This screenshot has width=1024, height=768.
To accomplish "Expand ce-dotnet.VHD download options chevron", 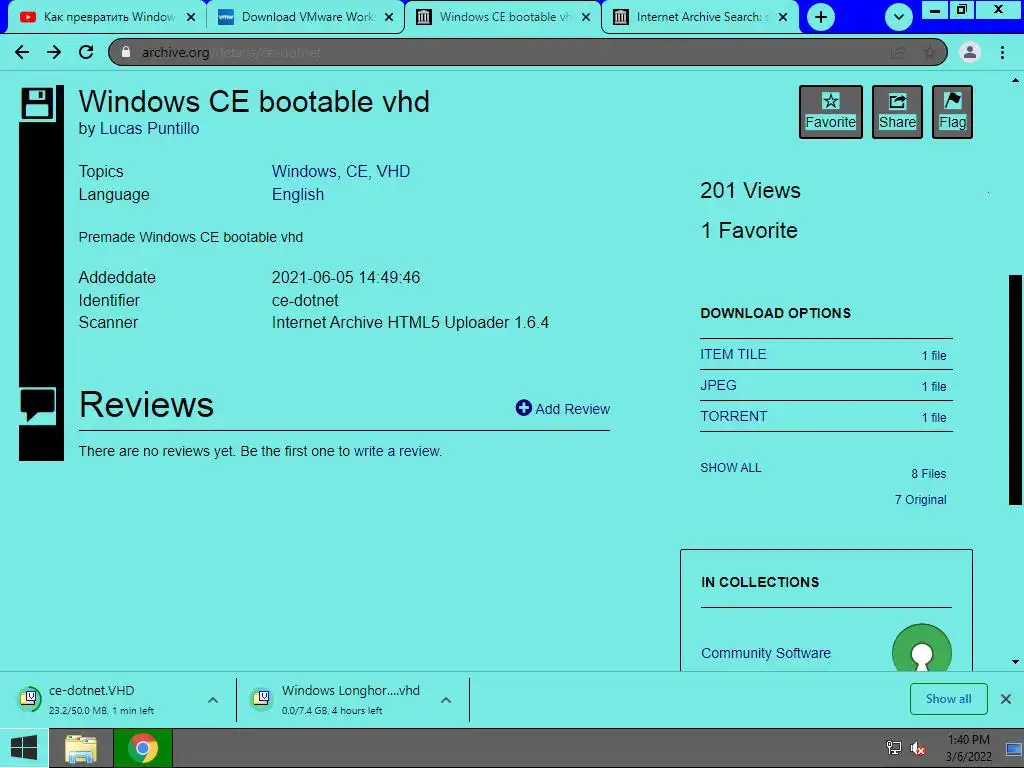I will [213, 700].
